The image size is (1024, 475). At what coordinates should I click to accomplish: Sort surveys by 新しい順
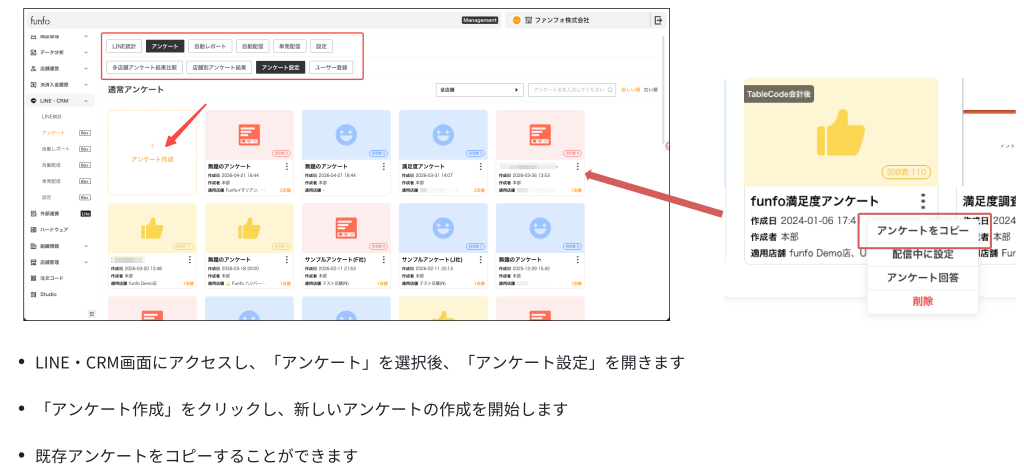(x=631, y=90)
